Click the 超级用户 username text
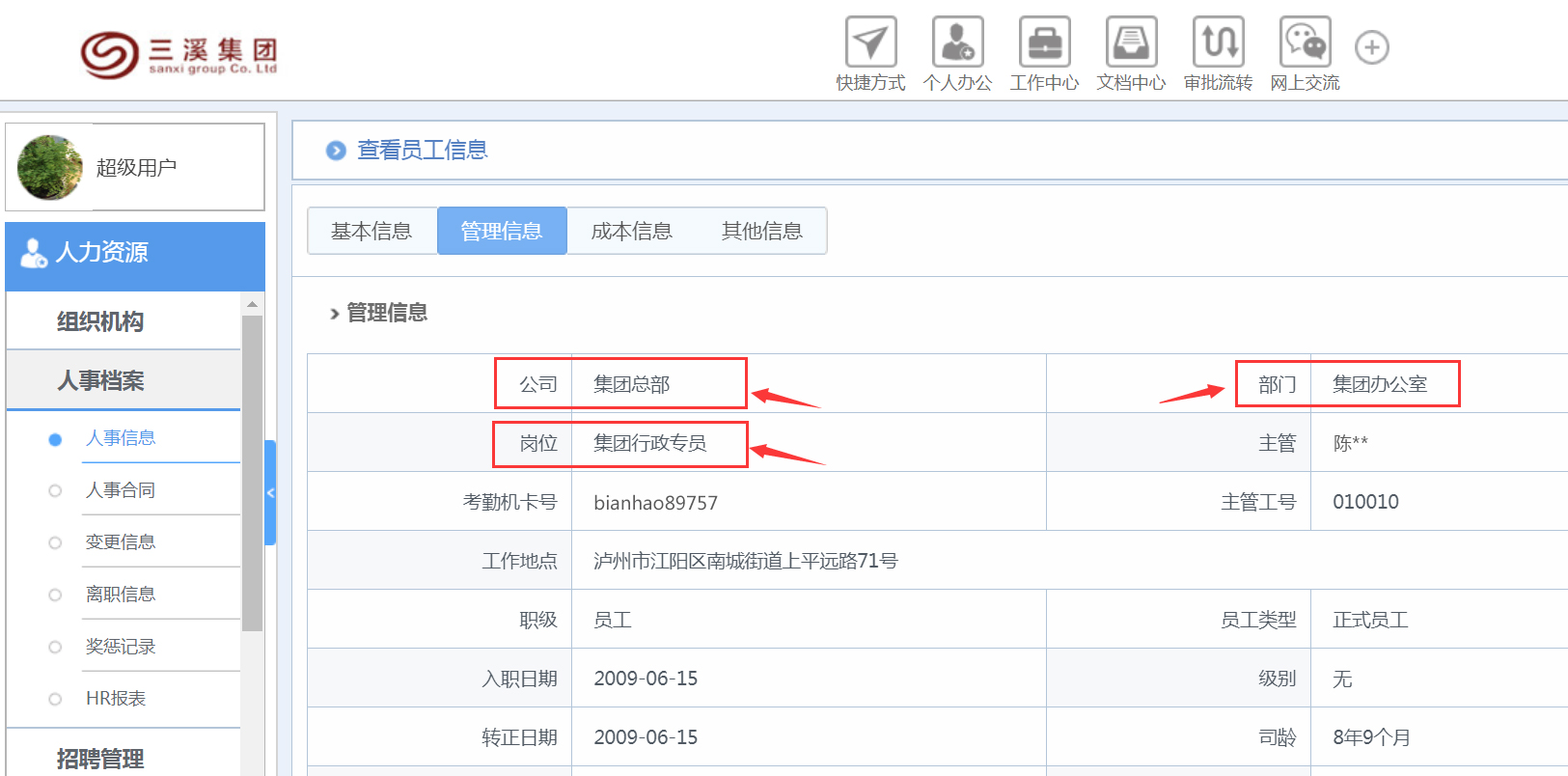The width and height of the screenshot is (1568, 776). [136, 168]
